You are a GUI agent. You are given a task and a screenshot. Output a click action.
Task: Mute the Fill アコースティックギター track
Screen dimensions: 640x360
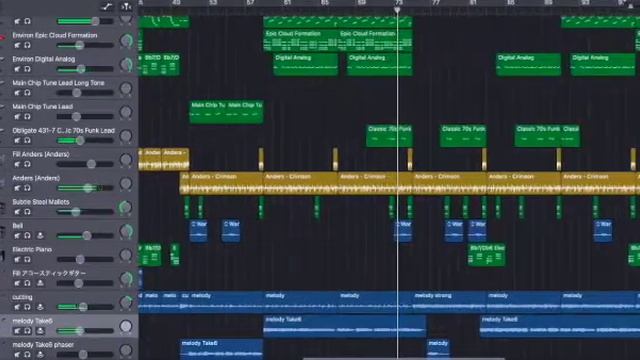tap(17, 283)
